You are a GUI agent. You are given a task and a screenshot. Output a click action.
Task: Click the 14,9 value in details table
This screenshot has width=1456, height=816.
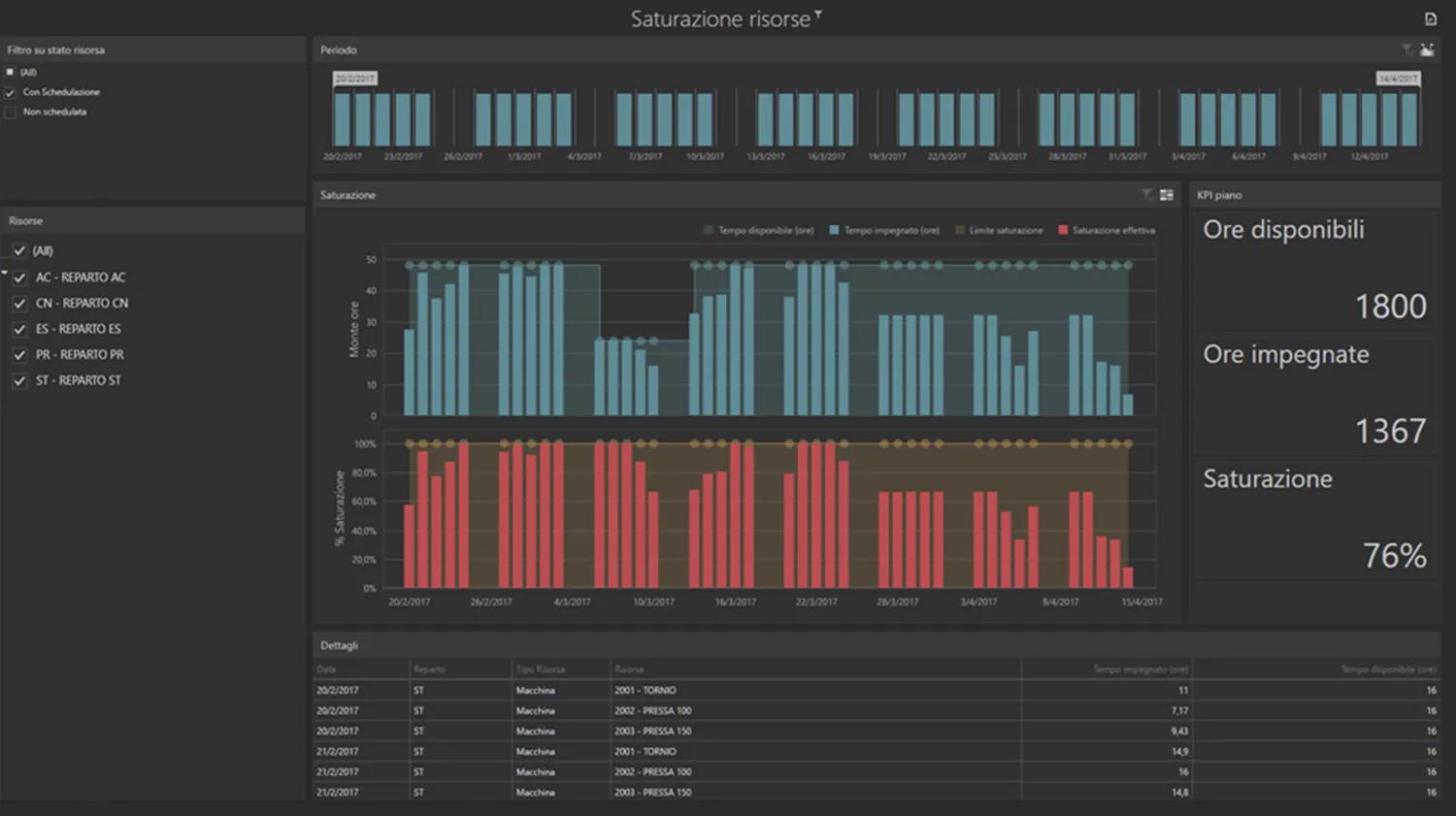pyautogui.click(x=1179, y=752)
